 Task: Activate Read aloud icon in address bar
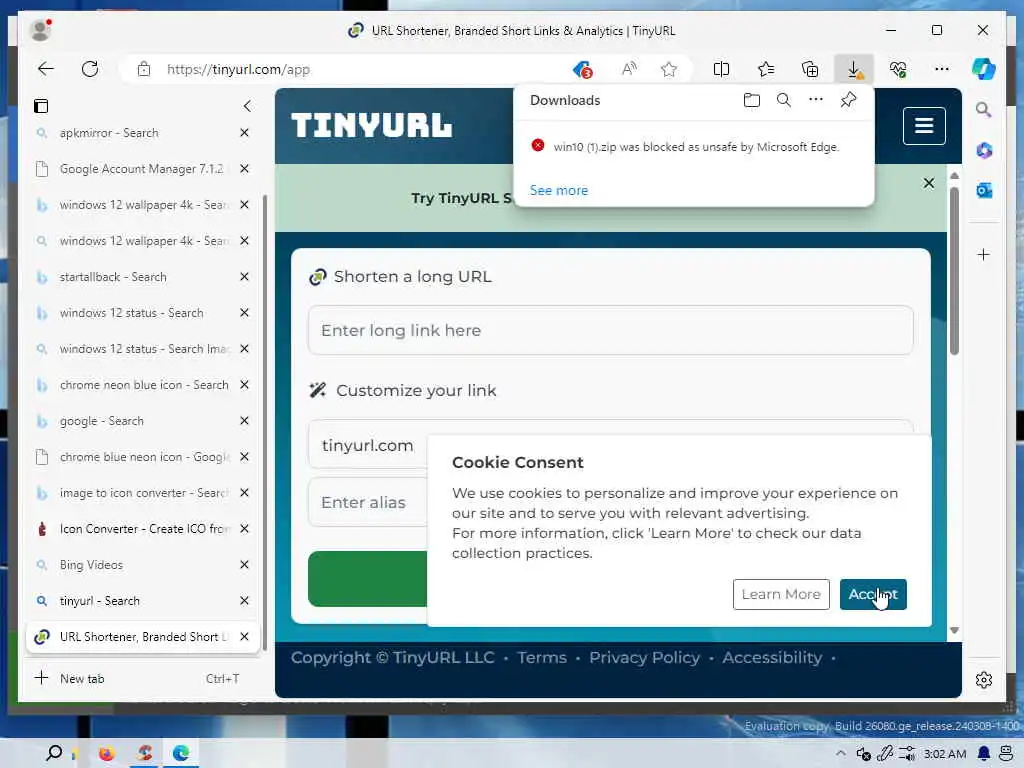pos(629,69)
